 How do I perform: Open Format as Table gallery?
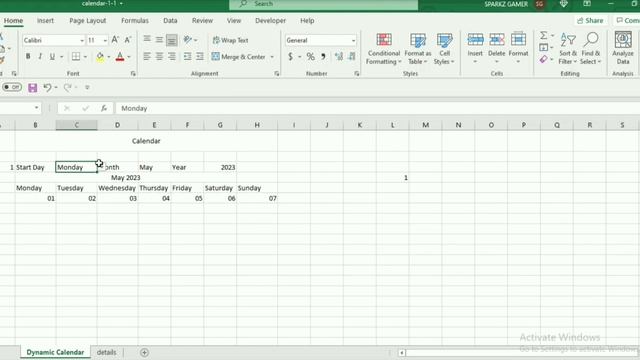(x=418, y=49)
